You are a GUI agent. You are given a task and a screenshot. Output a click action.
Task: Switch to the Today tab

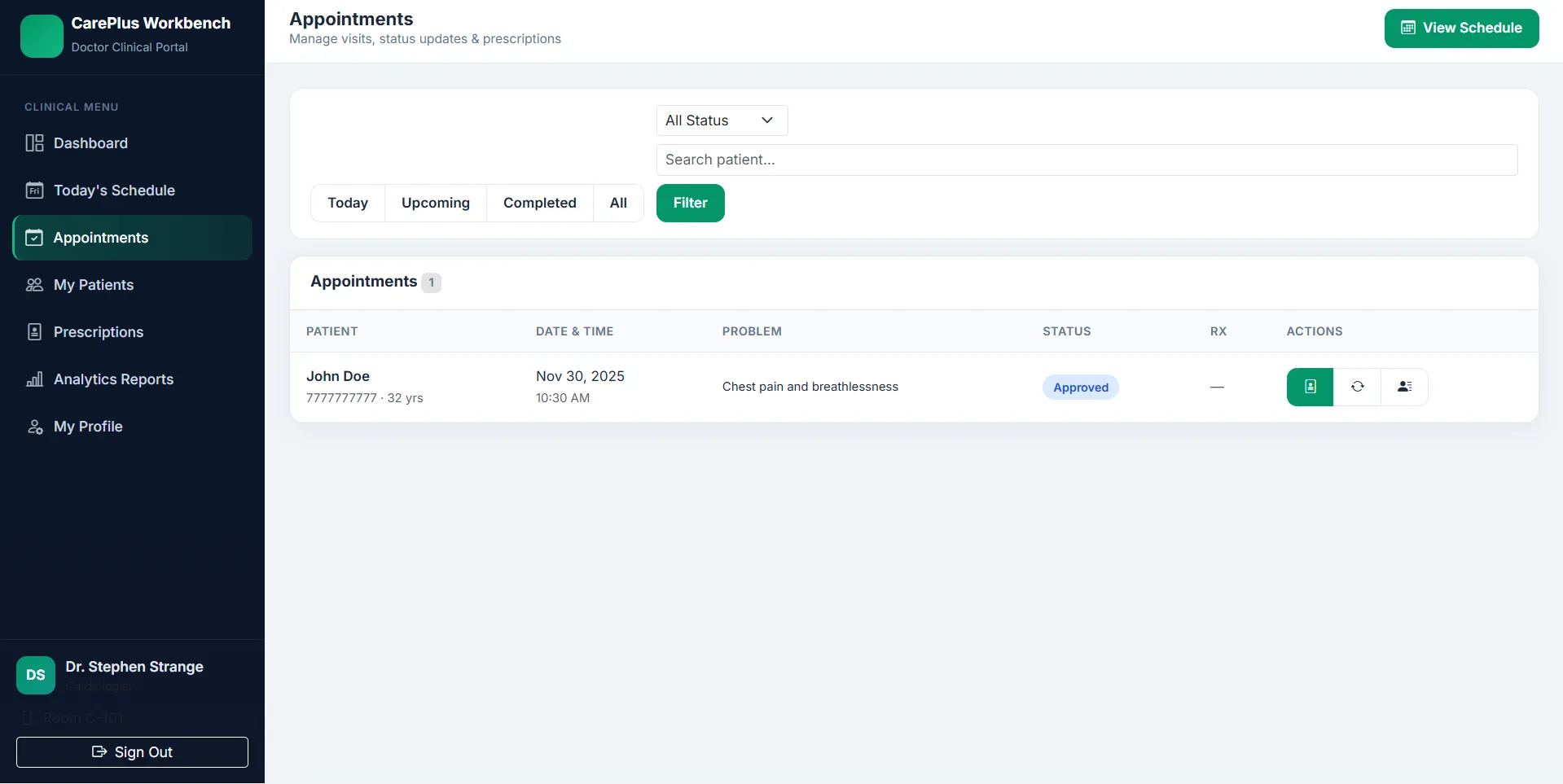point(348,203)
